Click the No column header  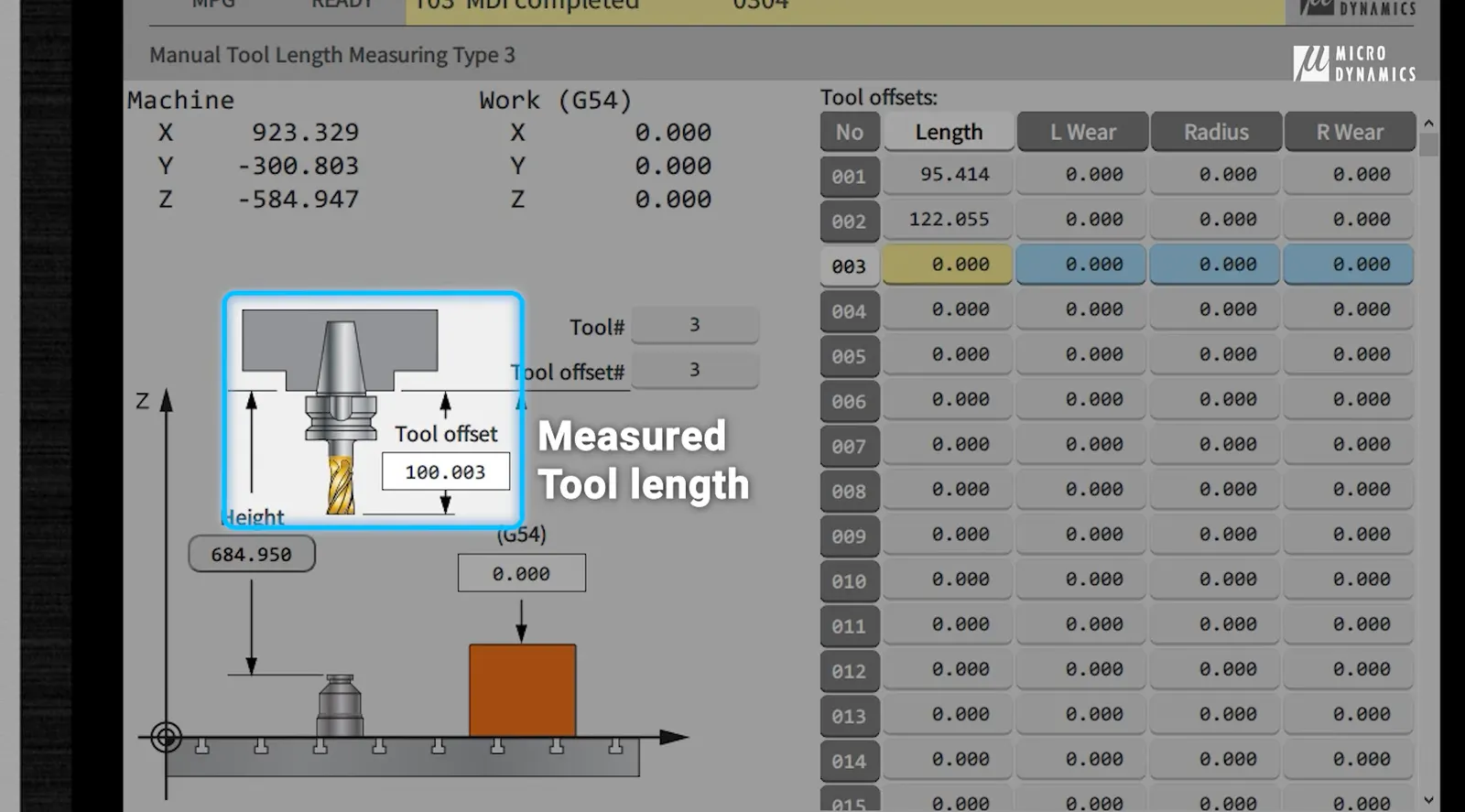850,132
